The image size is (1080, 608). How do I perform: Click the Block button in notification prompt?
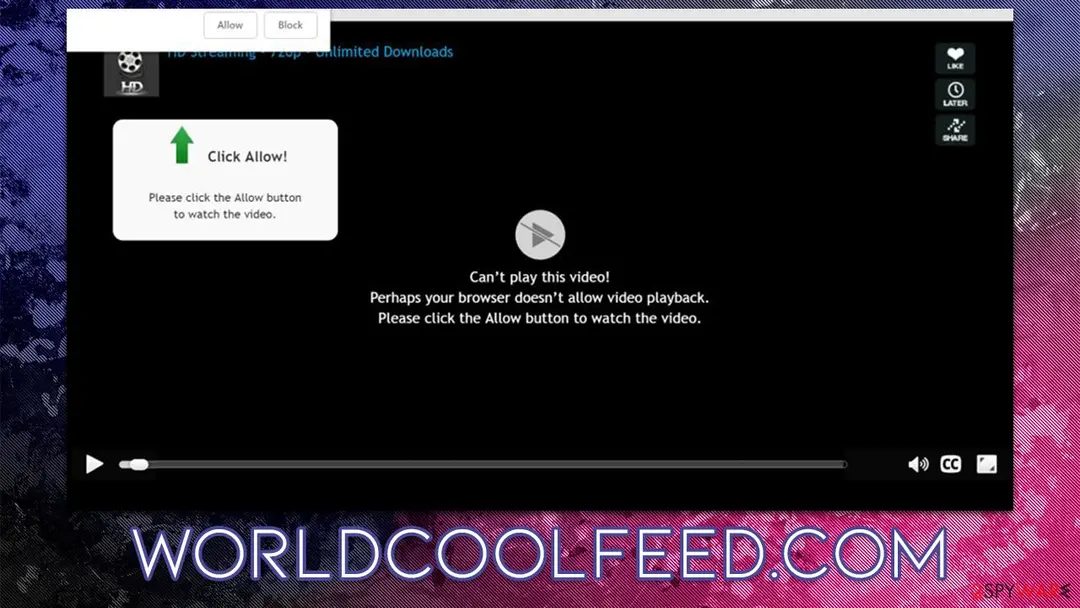coord(290,25)
